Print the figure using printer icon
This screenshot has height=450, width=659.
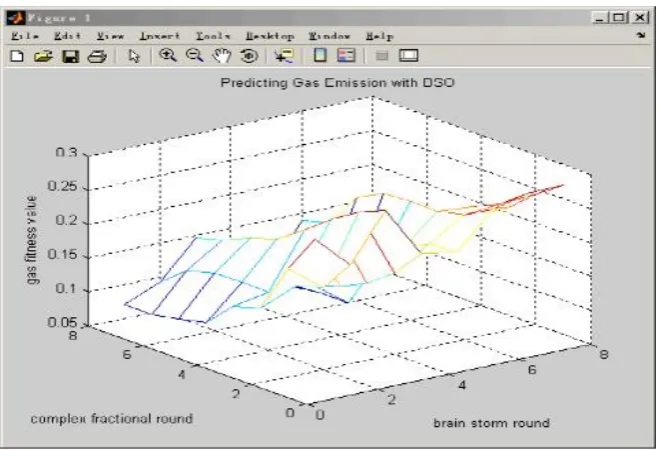[x=97, y=56]
